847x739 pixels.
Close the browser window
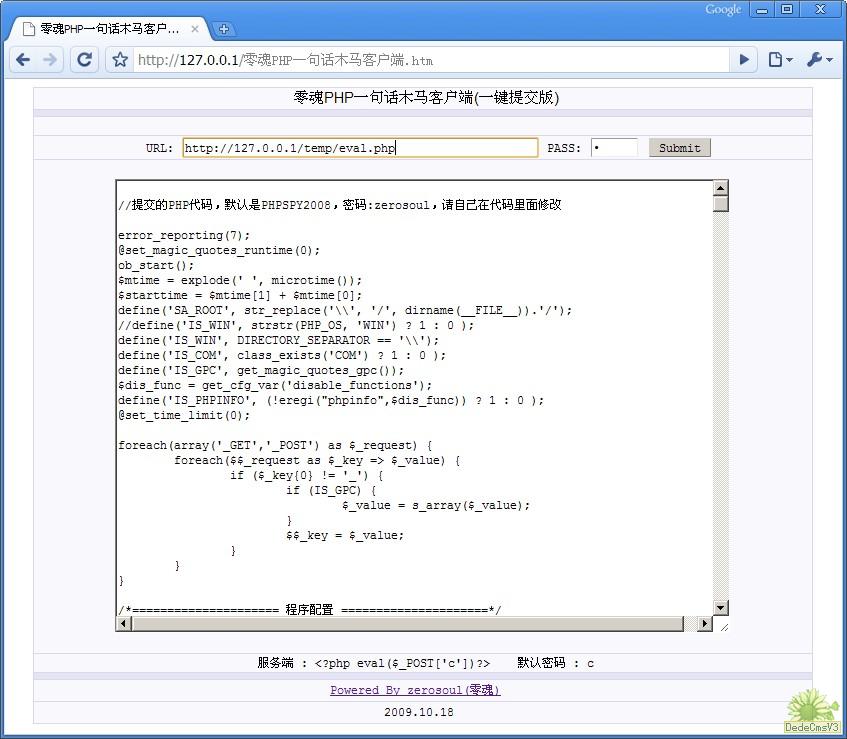[820, 10]
